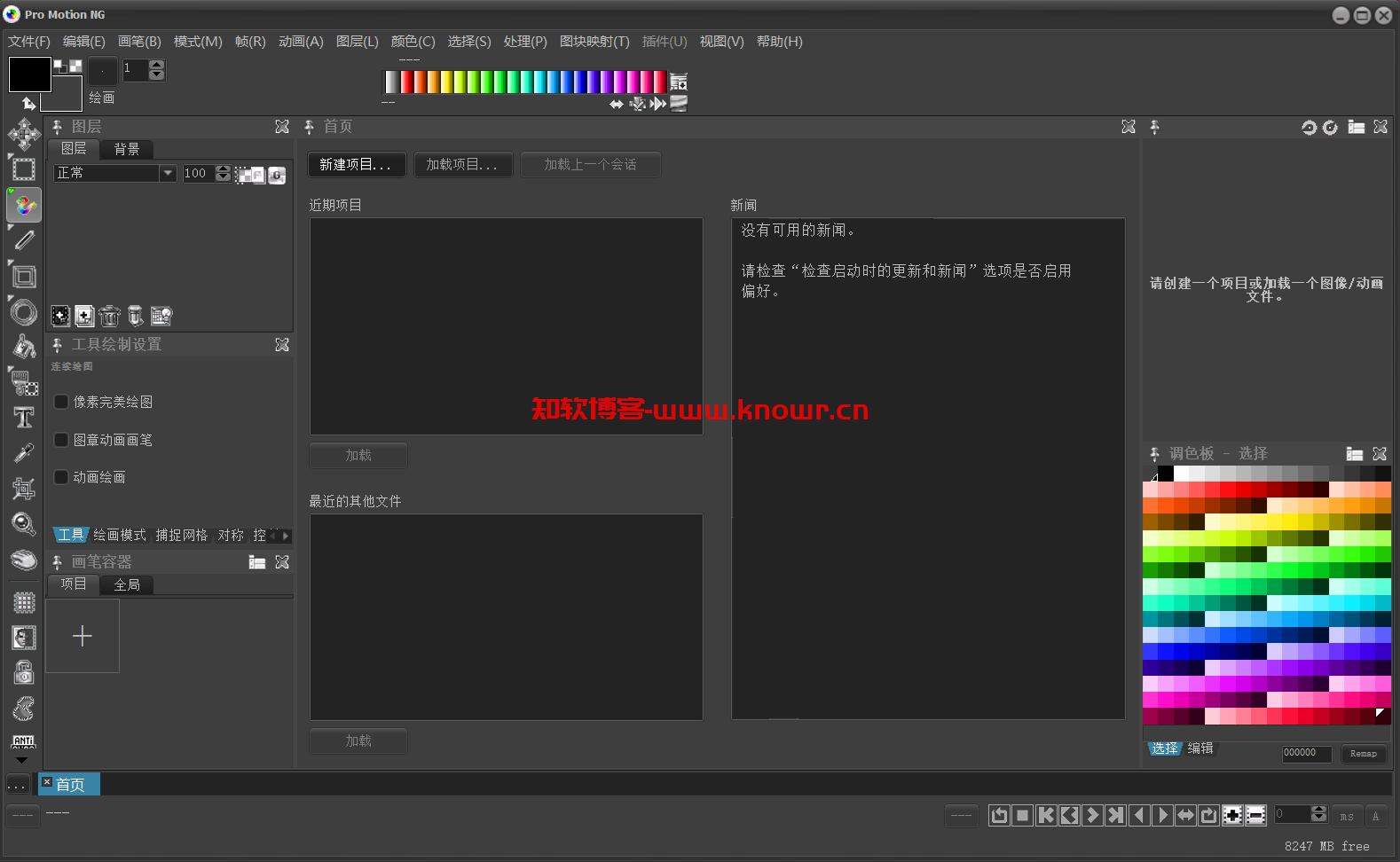Click the undo icon in the preview panel header
Viewport: 1400px width, 862px height.
(1309, 128)
